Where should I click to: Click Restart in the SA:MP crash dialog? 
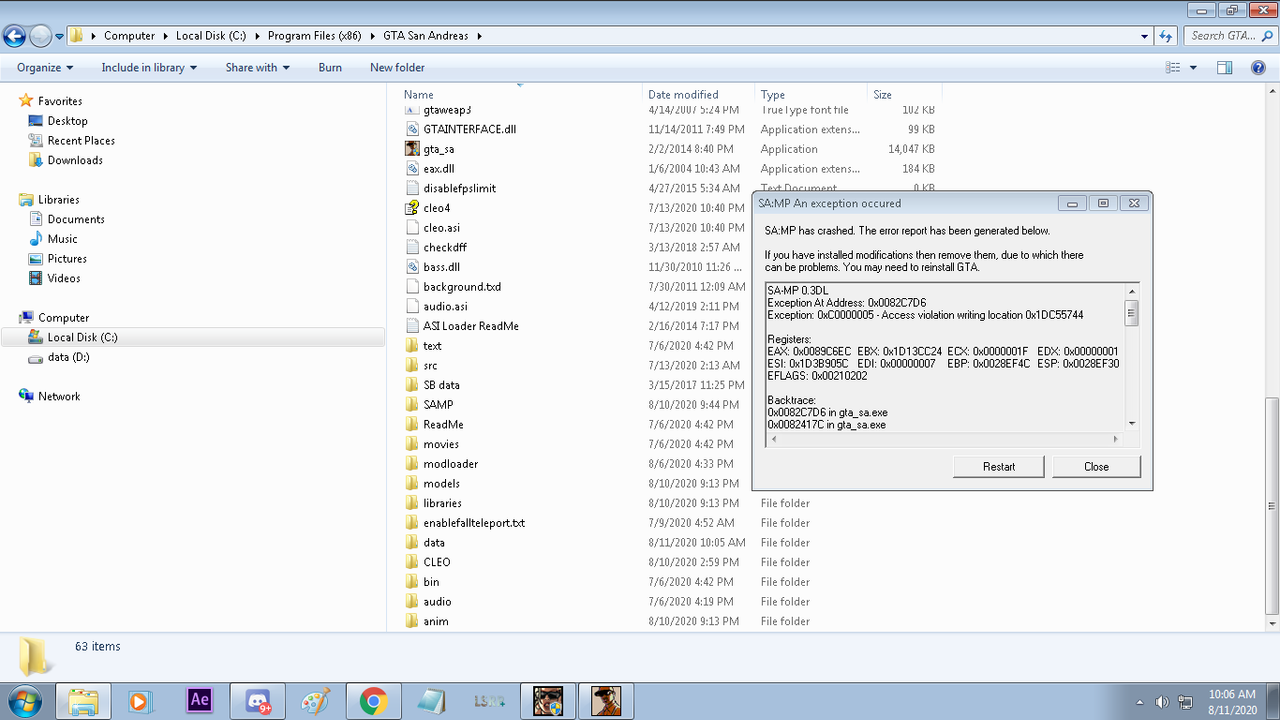point(999,467)
